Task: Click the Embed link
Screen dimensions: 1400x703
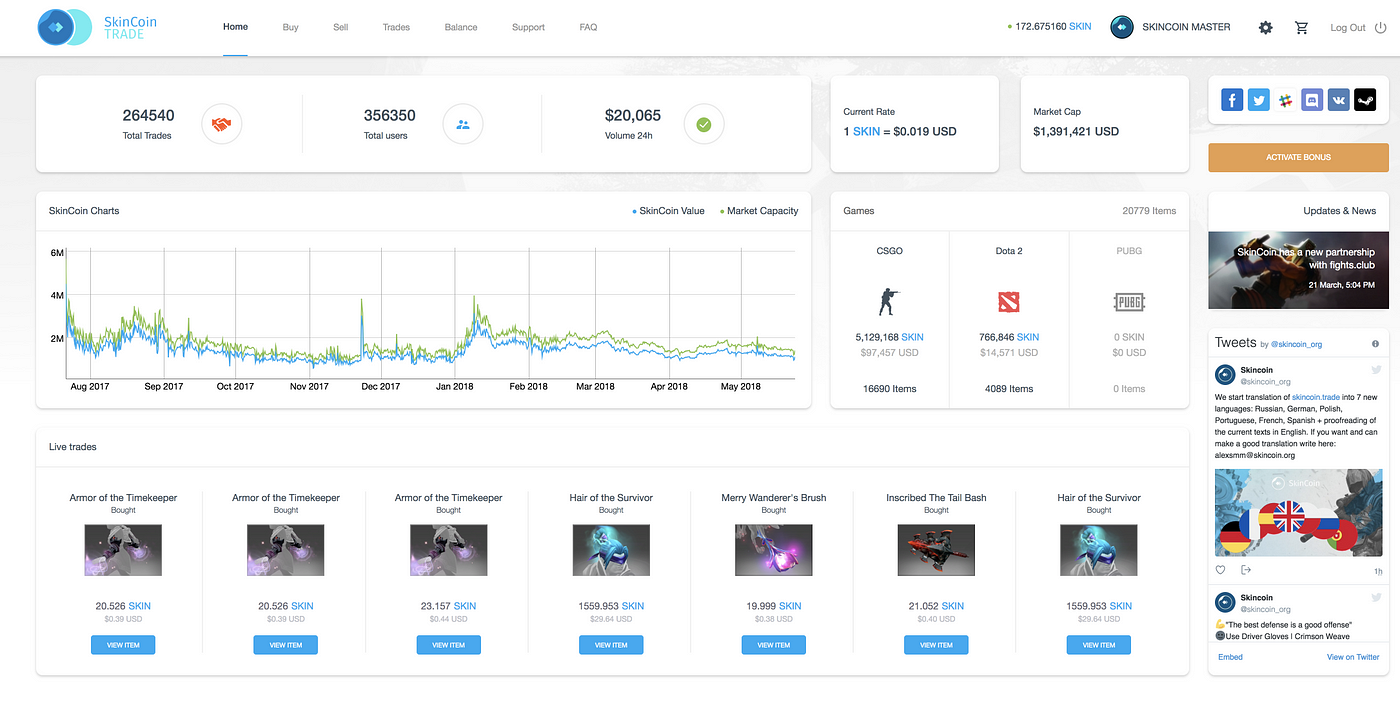Action: click(1230, 657)
